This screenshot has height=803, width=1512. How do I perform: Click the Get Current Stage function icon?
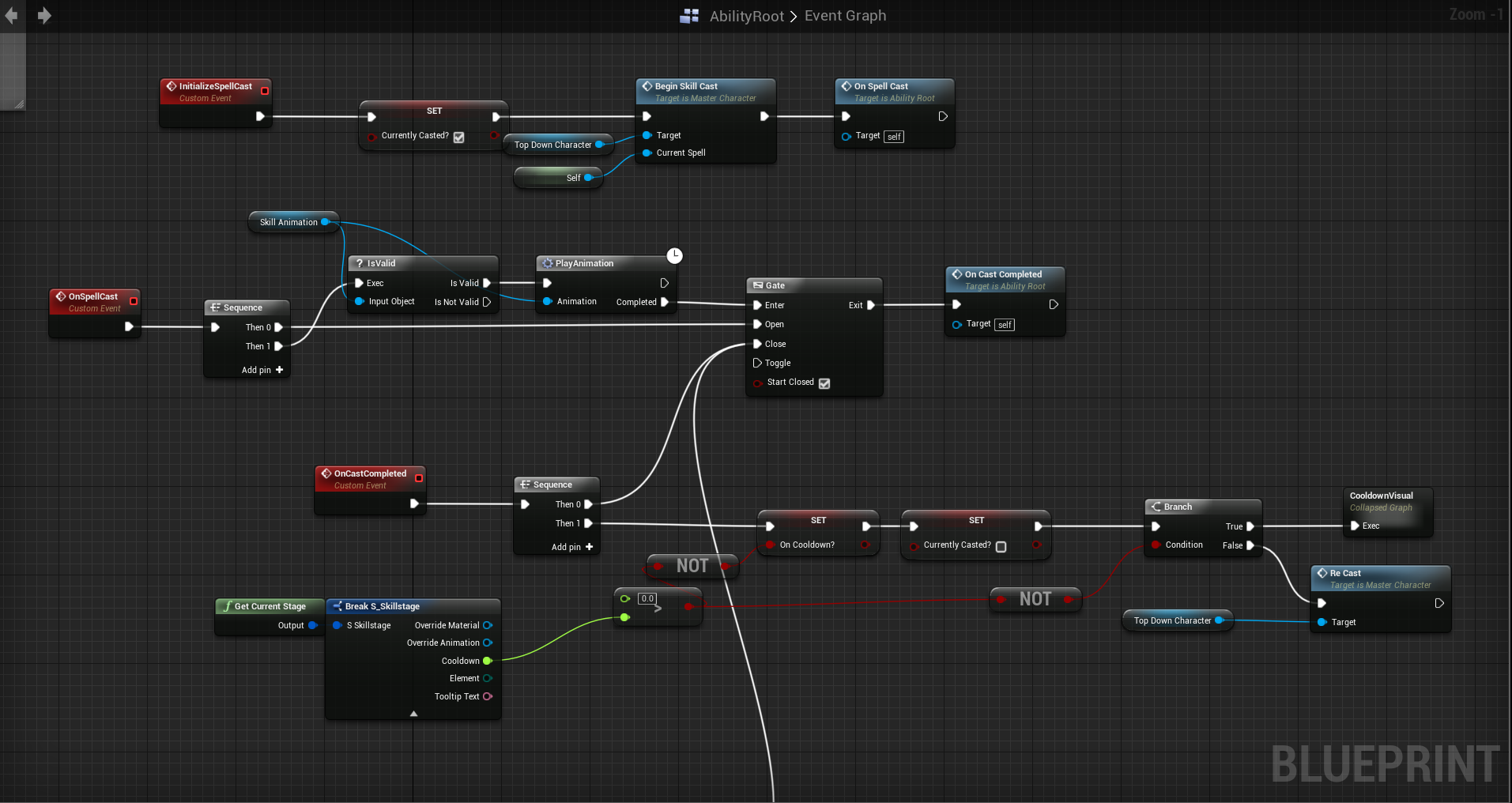[227, 606]
